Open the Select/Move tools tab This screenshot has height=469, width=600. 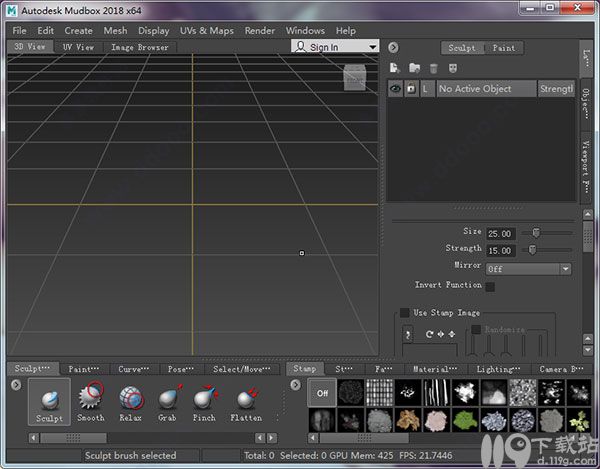(x=242, y=369)
